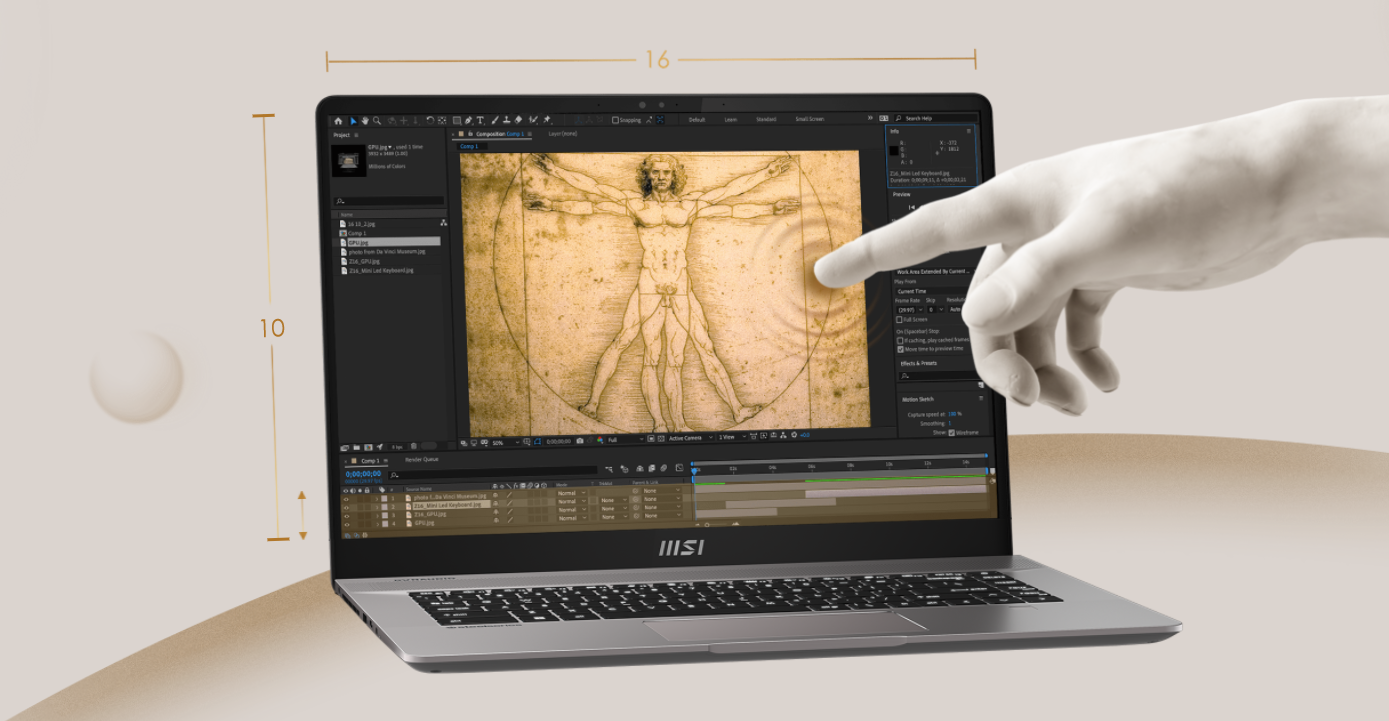Switch to the Default workspace
The width and height of the screenshot is (1389, 721).
coord(697,119)
